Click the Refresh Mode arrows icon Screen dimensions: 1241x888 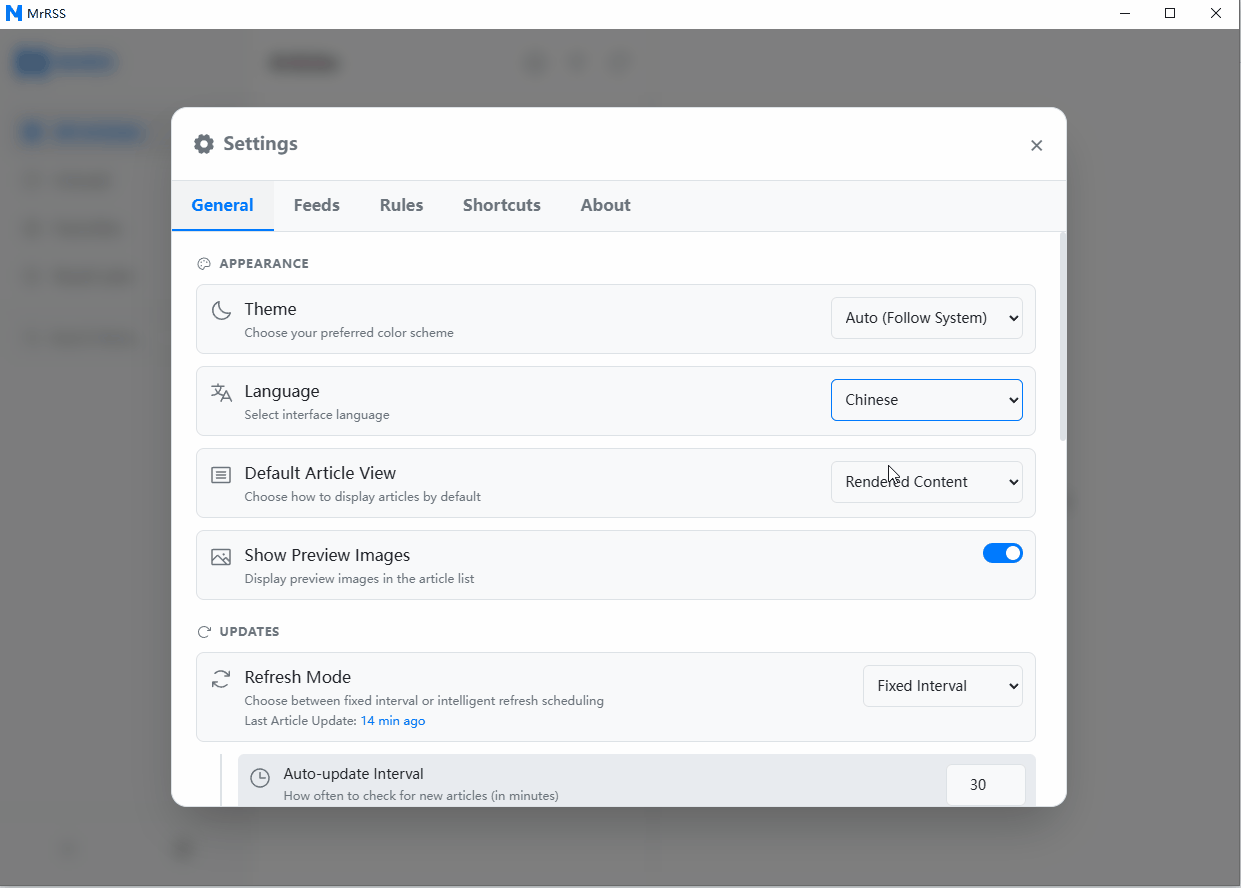click(x=221, y=679)
